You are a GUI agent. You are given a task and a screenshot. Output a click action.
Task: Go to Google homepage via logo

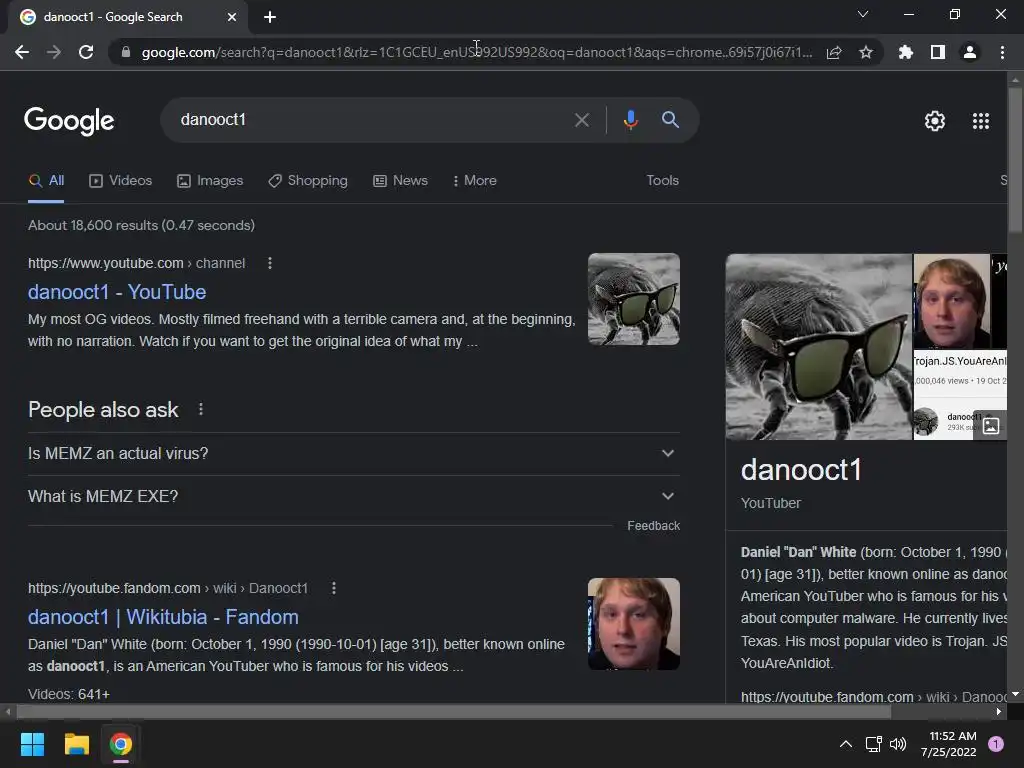[x=69, y=121]
